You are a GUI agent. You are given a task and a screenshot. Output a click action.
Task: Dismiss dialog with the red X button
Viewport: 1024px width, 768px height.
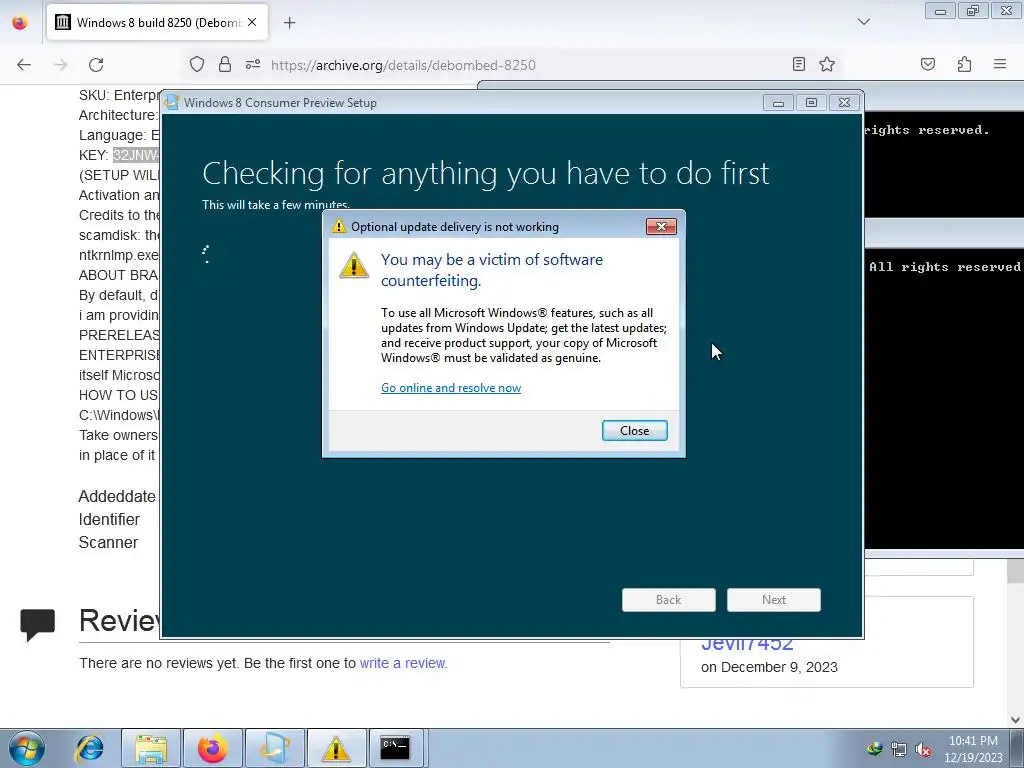pyautogui.click(x=661, y=227)
